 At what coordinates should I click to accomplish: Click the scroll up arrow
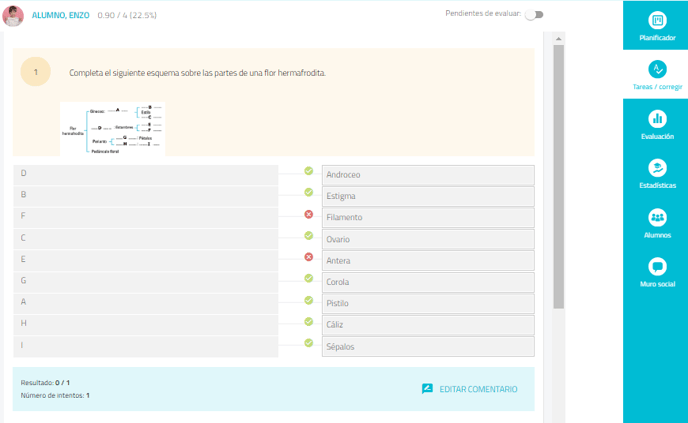[x=559, y=39]
